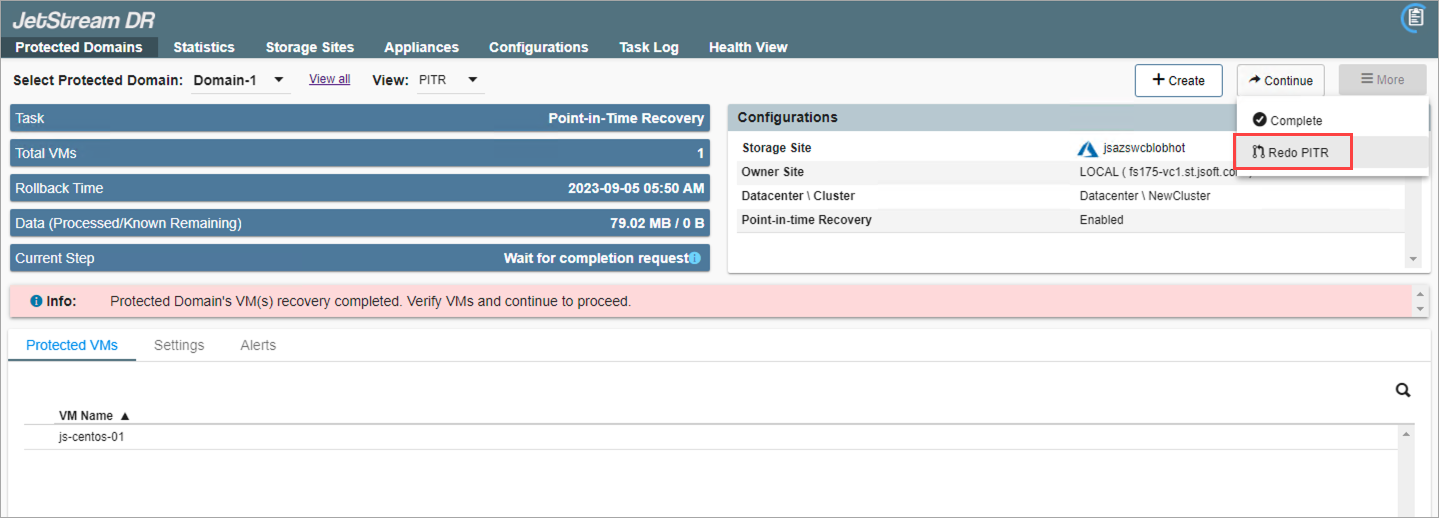Screen dimensions: 1439x518
Task: Select the js-centos-01 VM row
Action: coord(92,437)
